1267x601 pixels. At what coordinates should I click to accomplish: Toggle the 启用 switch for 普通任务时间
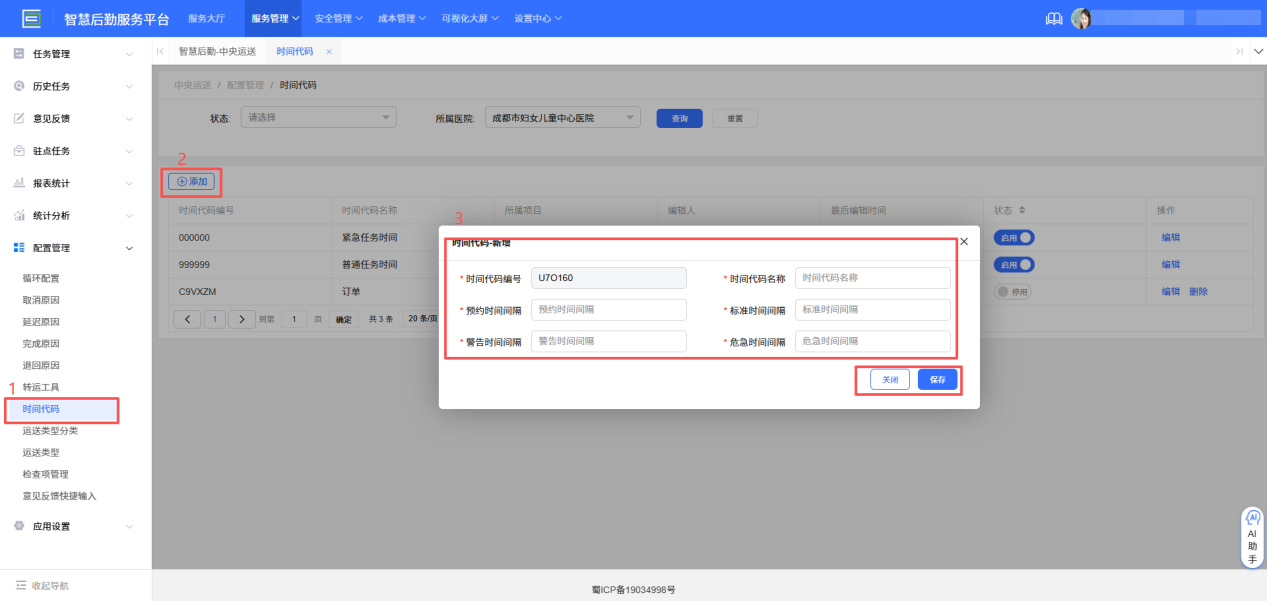[x=1013, y=263]
